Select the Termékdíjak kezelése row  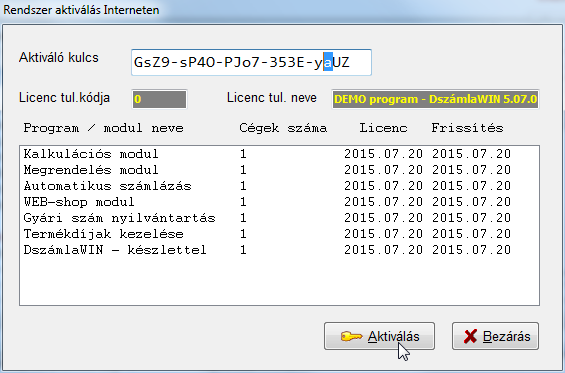(x=279, y=234)
